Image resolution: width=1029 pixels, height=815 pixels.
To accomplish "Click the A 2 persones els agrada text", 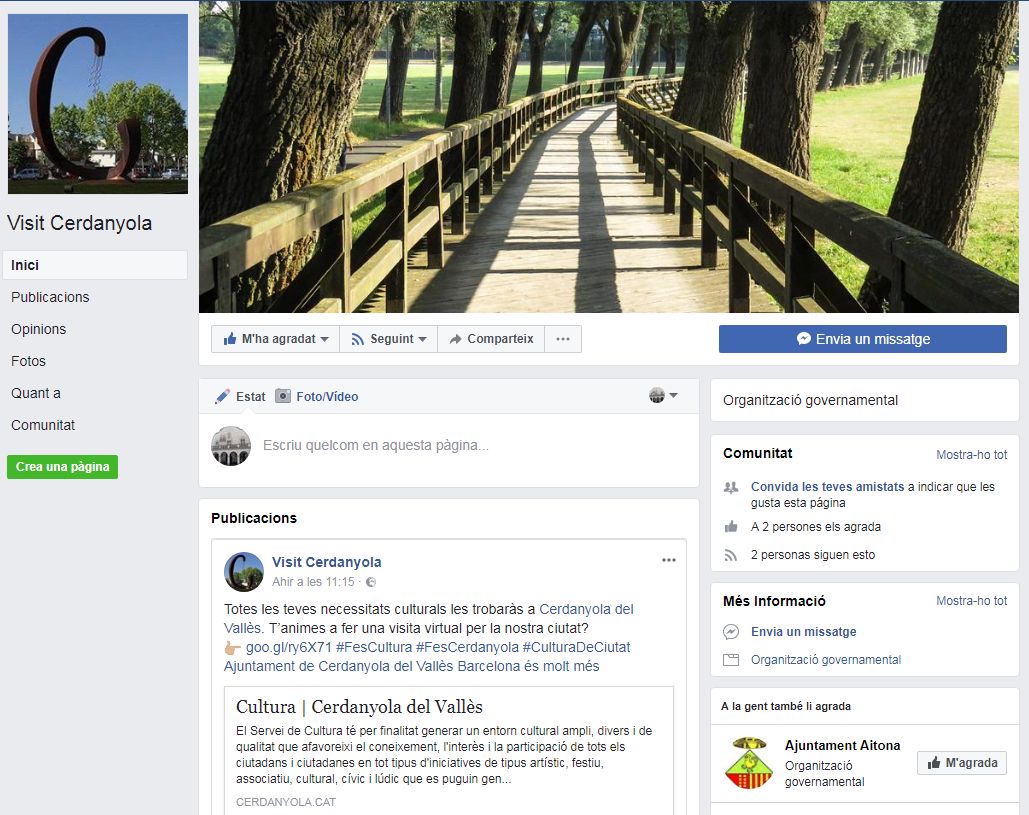I will 815,527.
